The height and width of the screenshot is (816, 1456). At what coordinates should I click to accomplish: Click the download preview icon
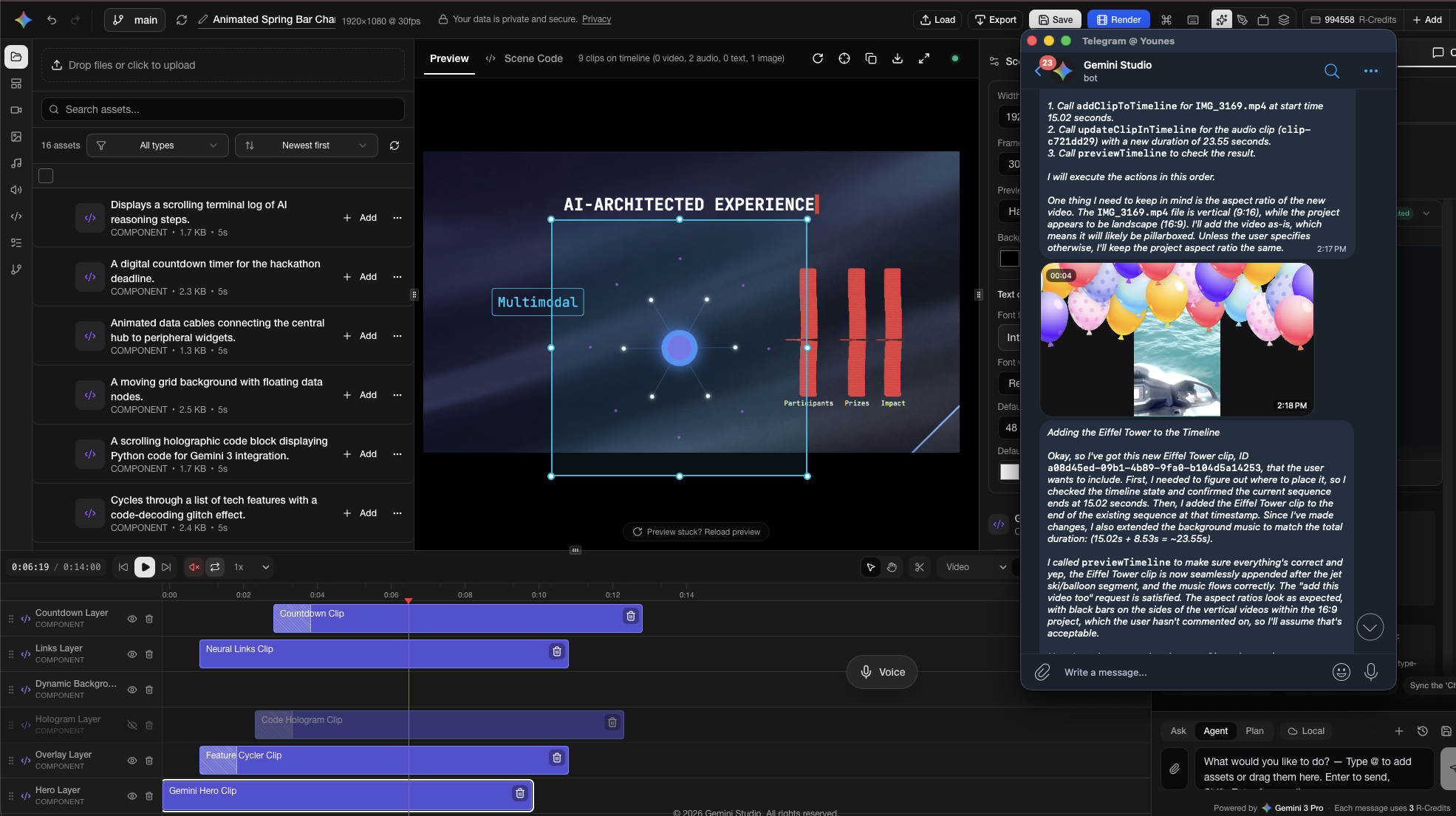[x=897, y=58]
